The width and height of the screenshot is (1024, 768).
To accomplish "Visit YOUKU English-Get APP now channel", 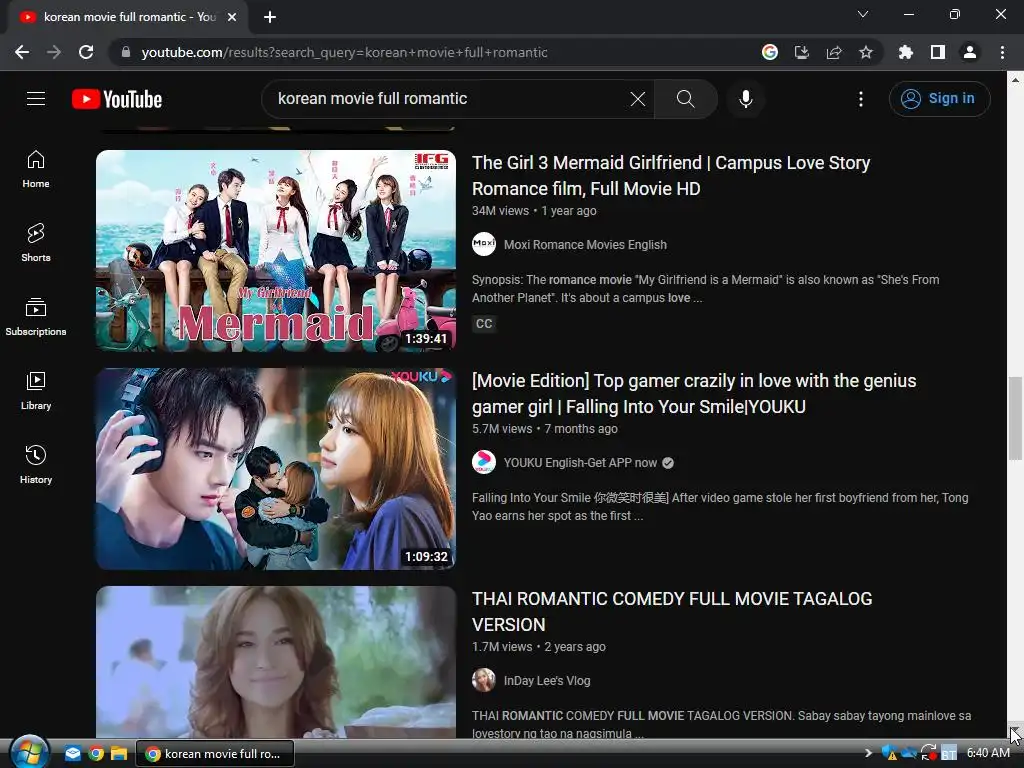I will (580, 463).
